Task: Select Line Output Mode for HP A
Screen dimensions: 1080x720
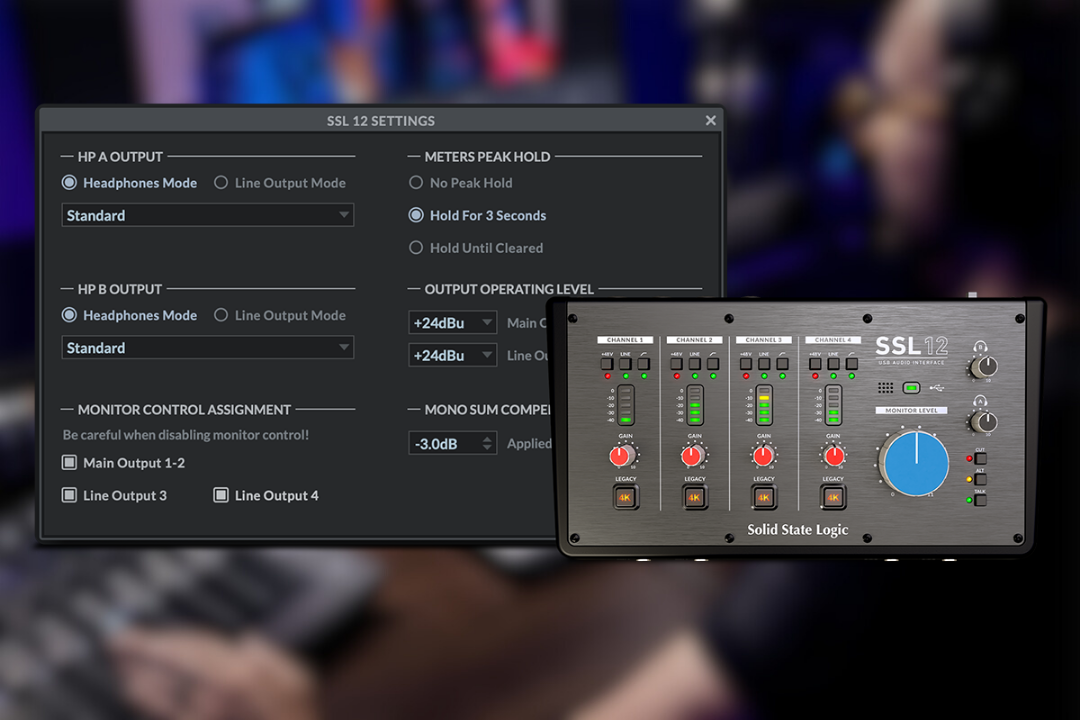Action: coord(221,183)
